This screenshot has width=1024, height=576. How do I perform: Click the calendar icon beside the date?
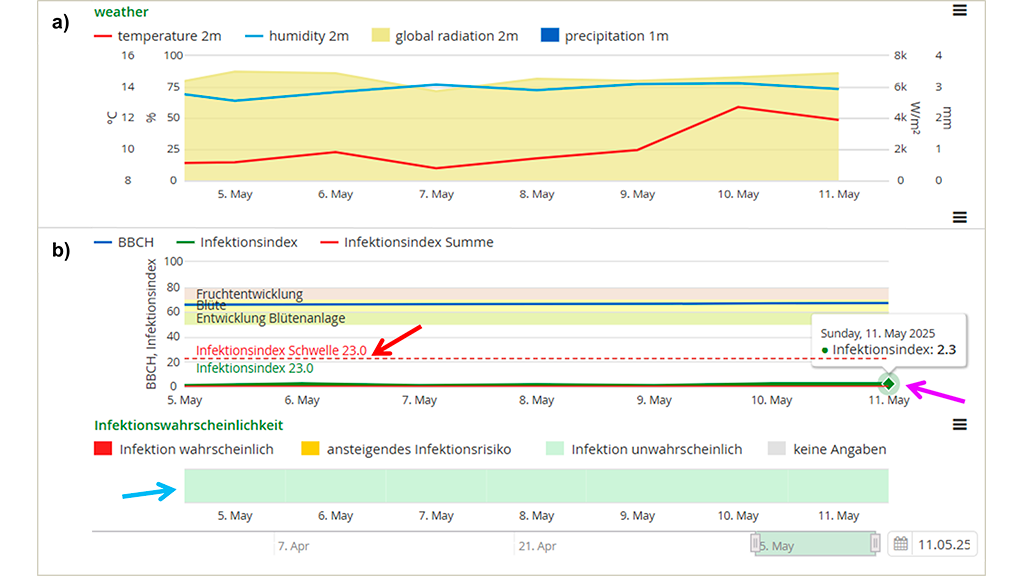pyautogui.click(x=901, y=544)
